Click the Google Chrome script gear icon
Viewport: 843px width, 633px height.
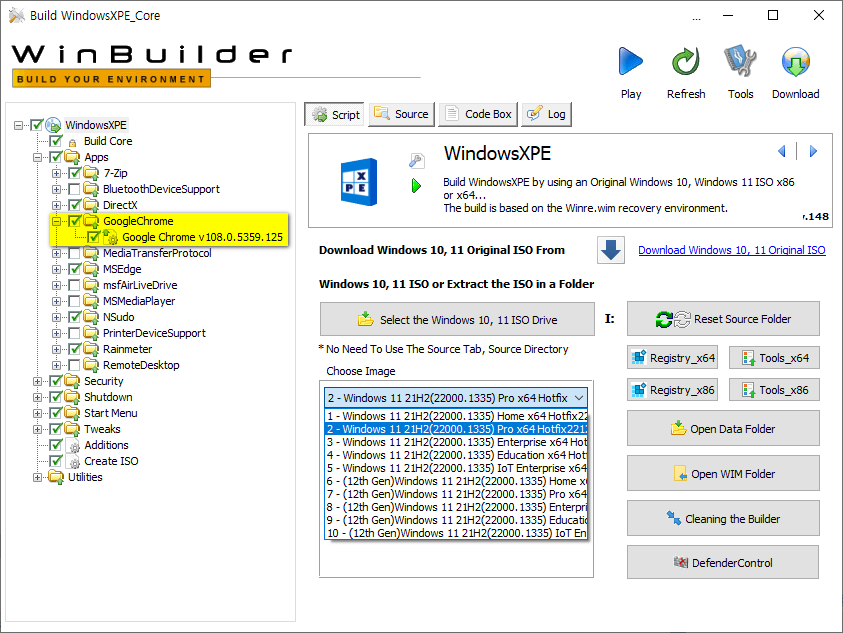tap(110, 237)
